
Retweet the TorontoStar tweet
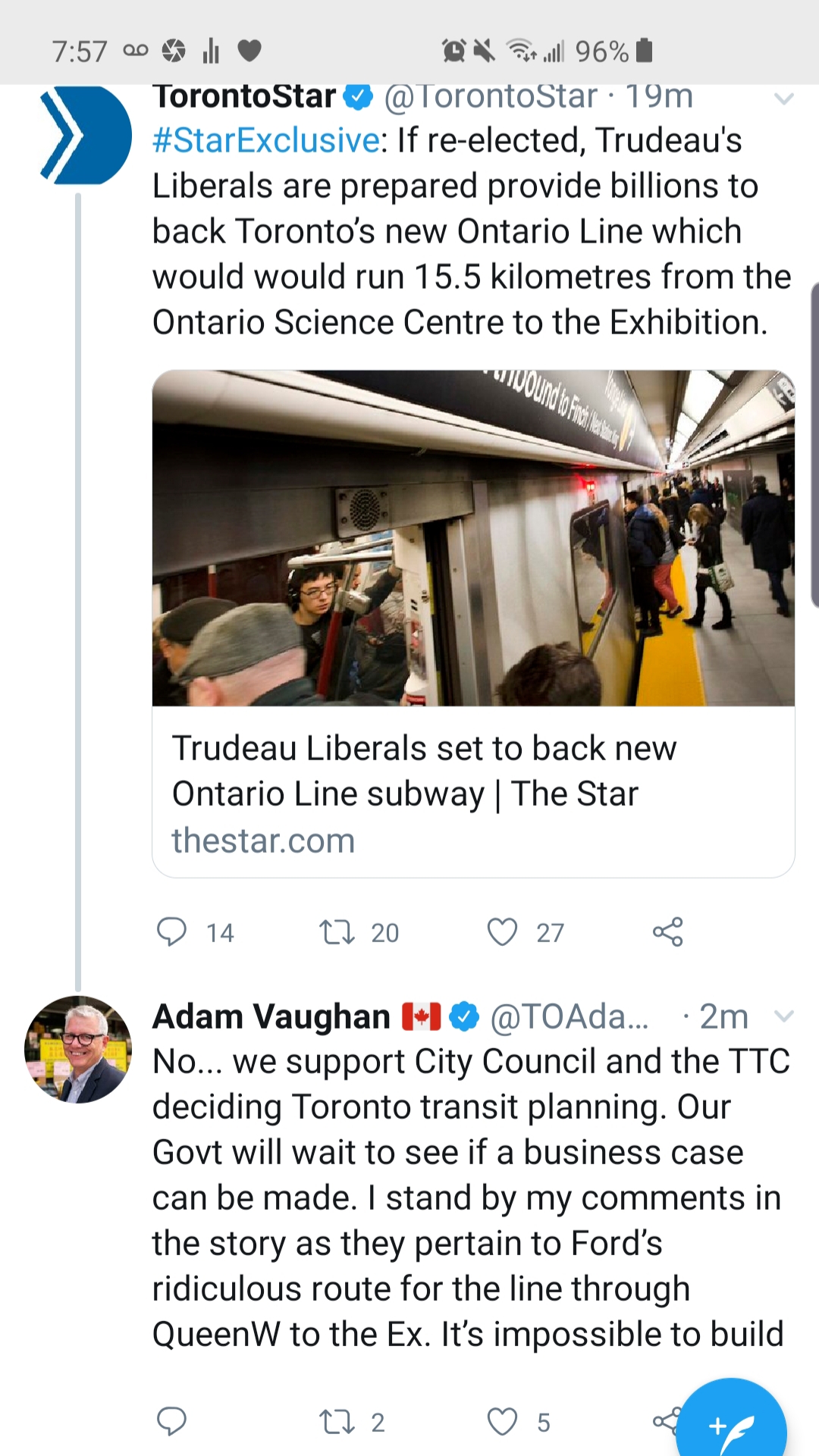337,932
